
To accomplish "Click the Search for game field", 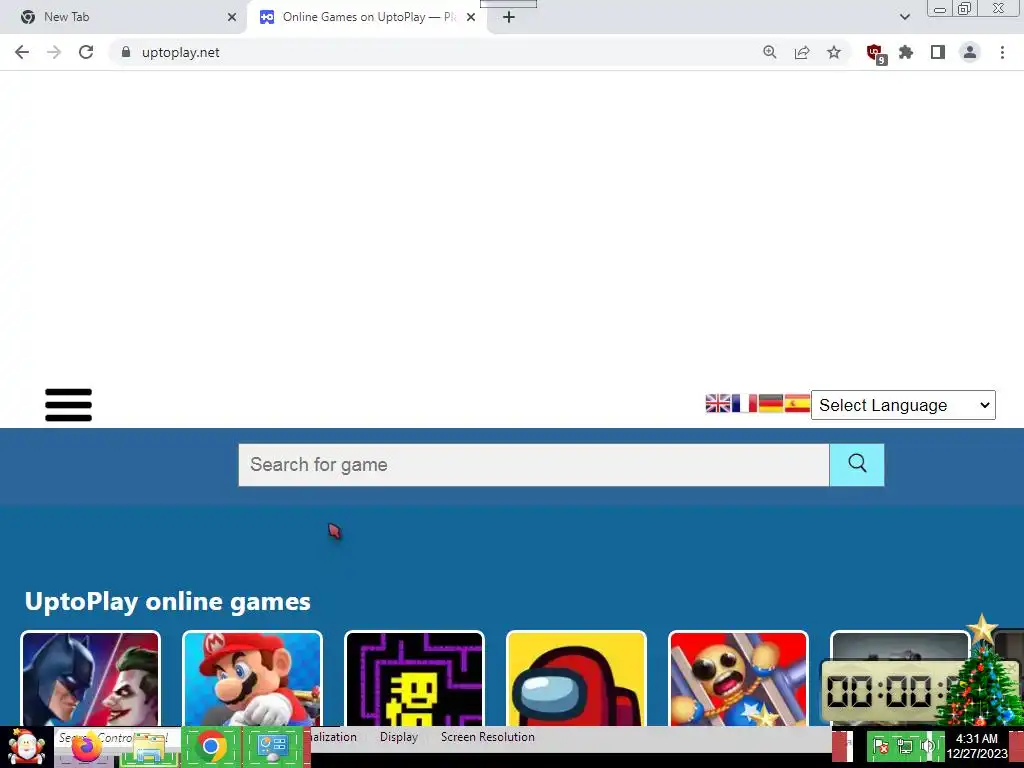I will click(534, 465).
